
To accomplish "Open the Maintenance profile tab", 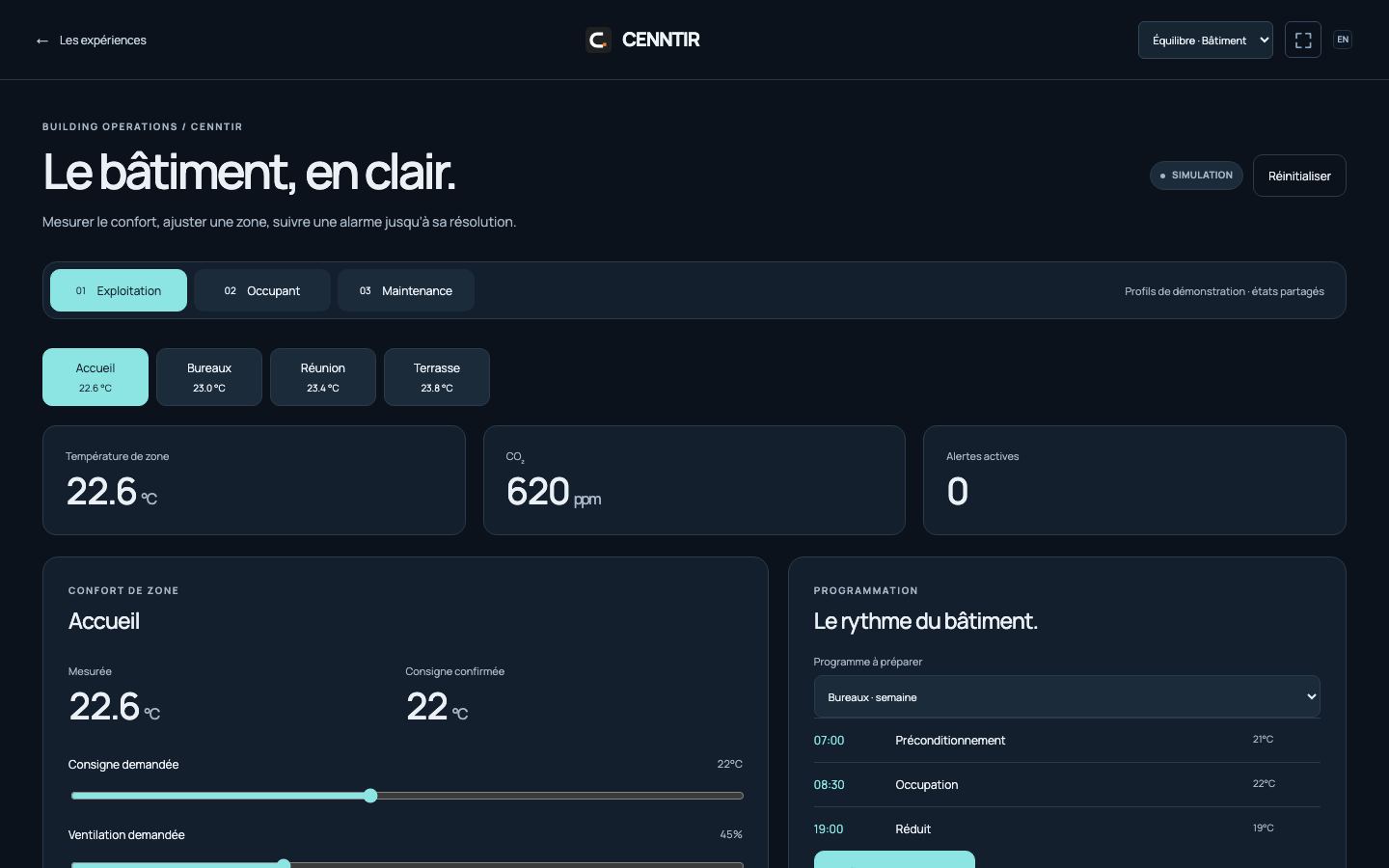I will pyautogui.click(x=406, y=290).
